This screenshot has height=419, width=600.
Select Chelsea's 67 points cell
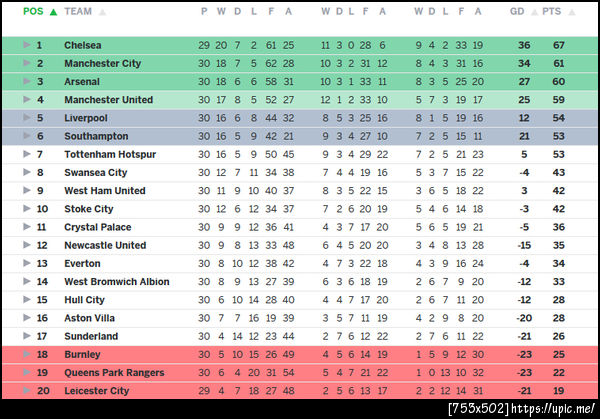click(x=560, y=45)
